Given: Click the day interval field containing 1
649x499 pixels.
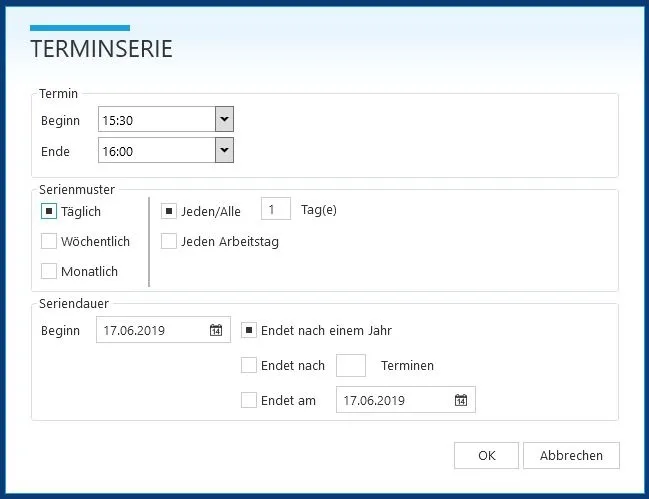Looking at the screenshot, I should pyautogui.click(x=276, y=209).
